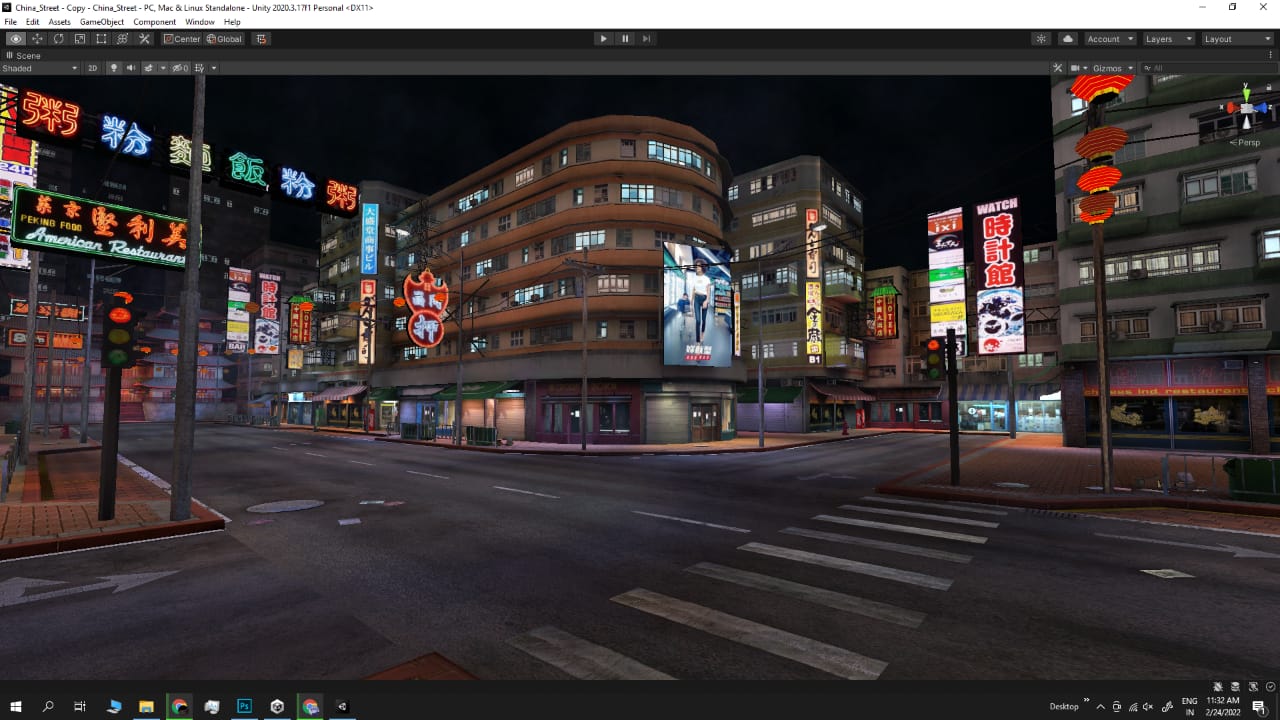
Task: Select the Rect tool
Action: pyautogui.click(x=101, y=39)
